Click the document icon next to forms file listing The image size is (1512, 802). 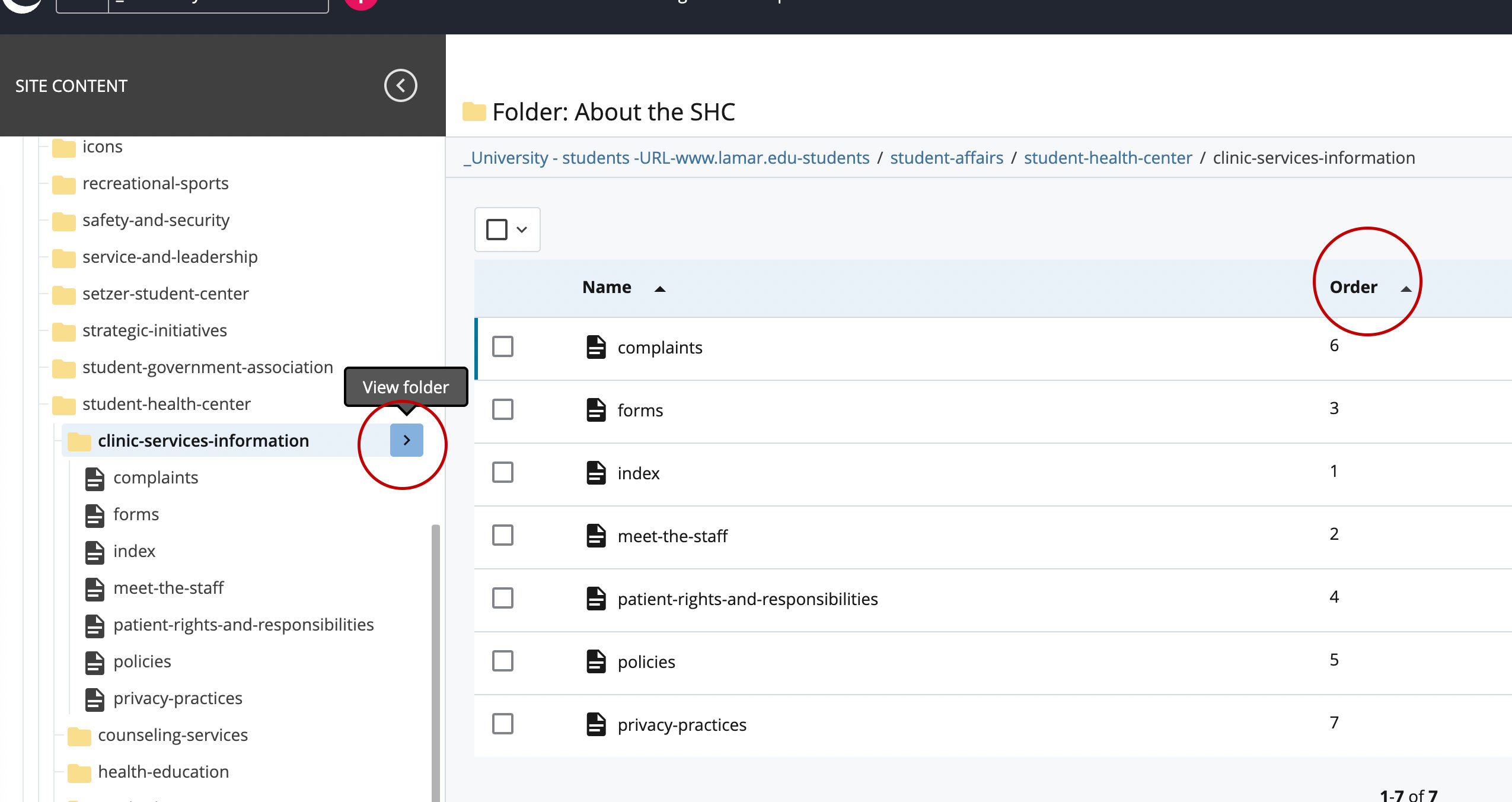tap(596, 409)
